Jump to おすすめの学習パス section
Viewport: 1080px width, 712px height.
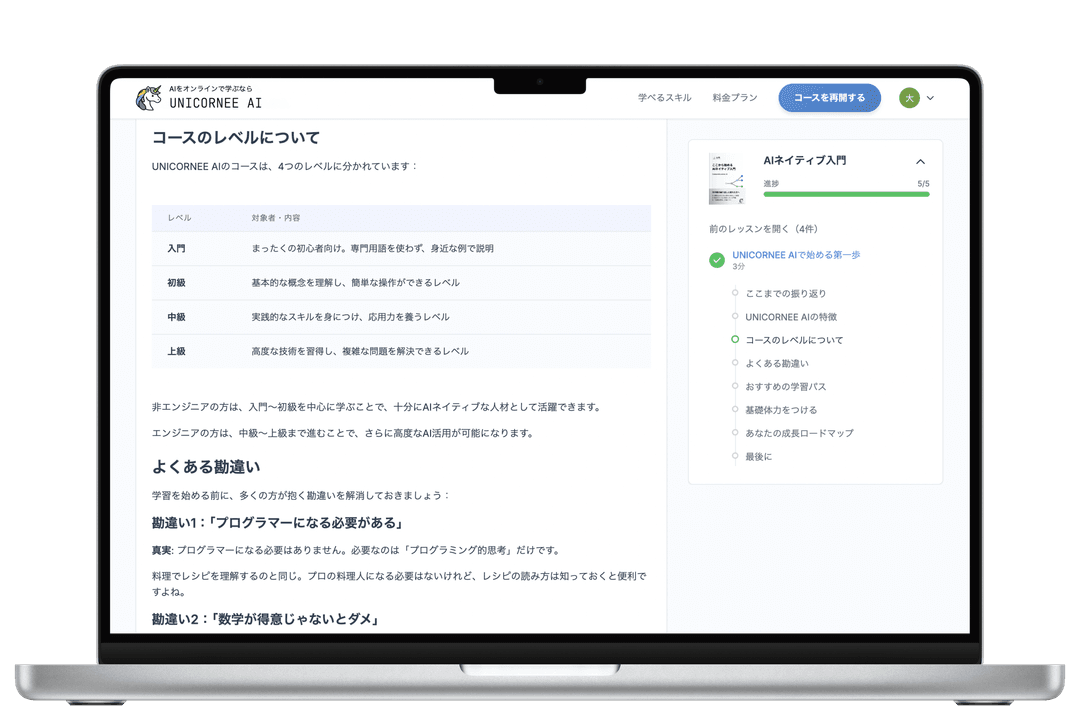click(785, 387)
